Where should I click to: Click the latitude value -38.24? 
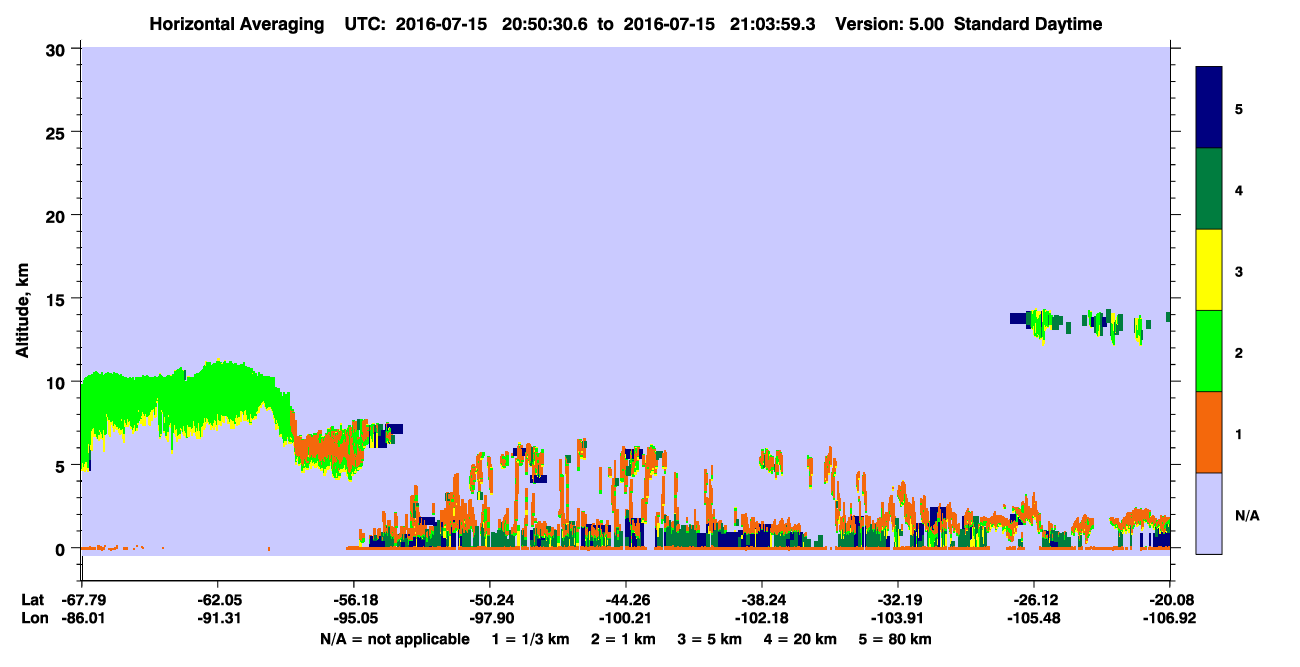tap(762, 600)
